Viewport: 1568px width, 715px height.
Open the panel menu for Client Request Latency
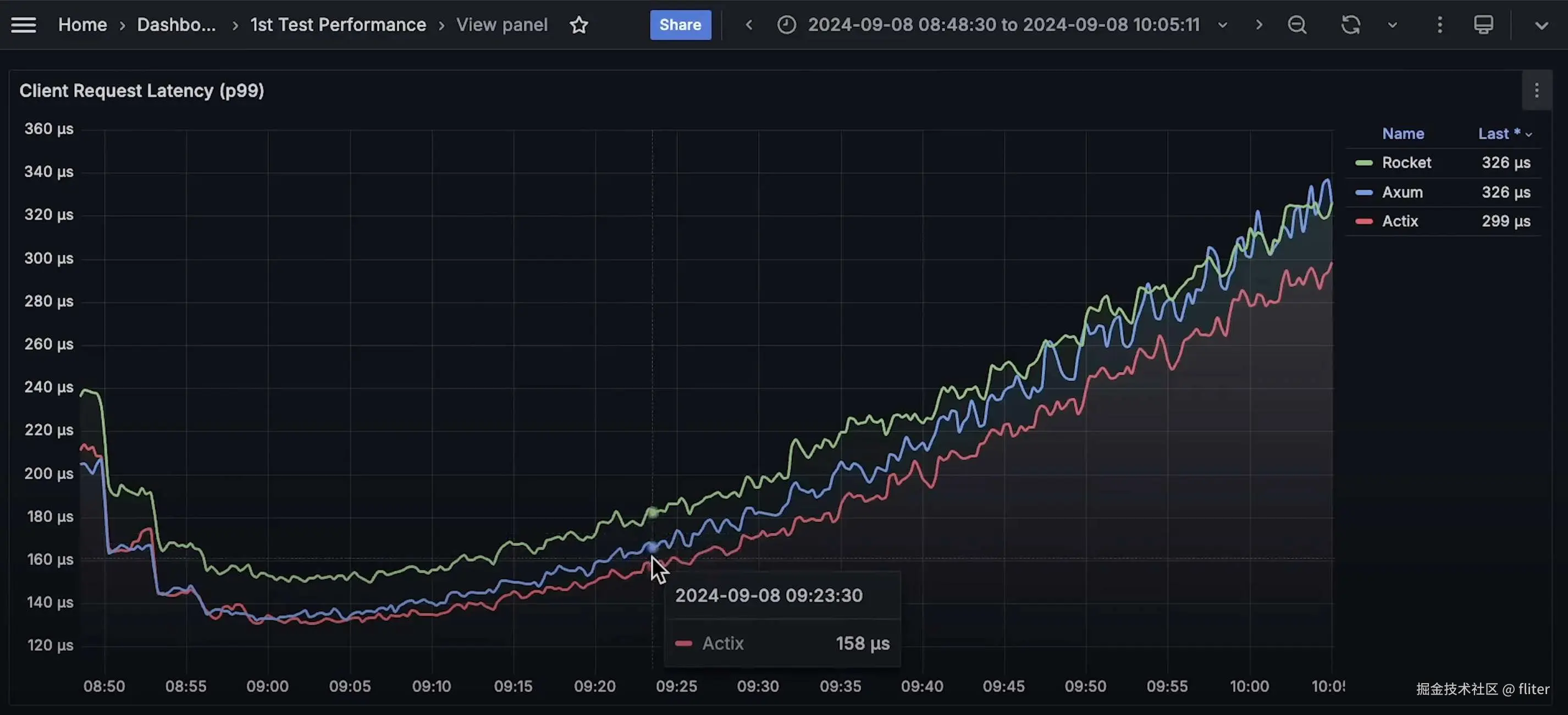click(1536, 91)
